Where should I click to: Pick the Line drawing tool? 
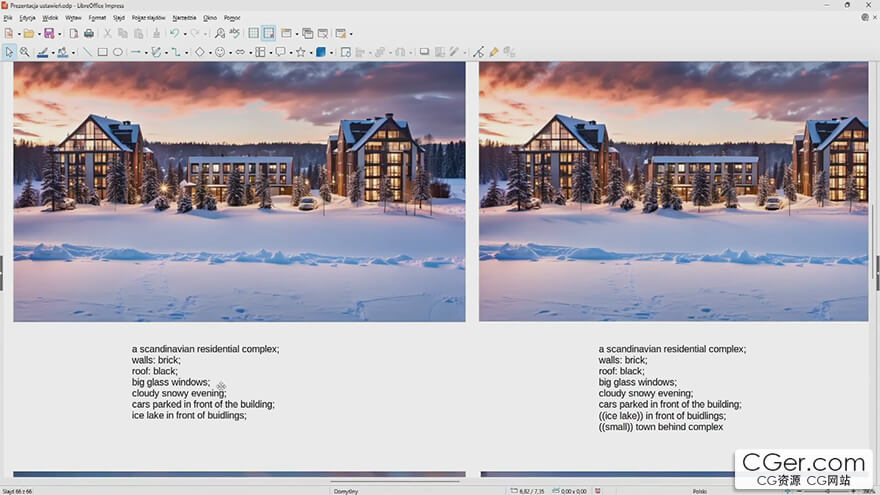pyautogui.click(x=86, y=52)
